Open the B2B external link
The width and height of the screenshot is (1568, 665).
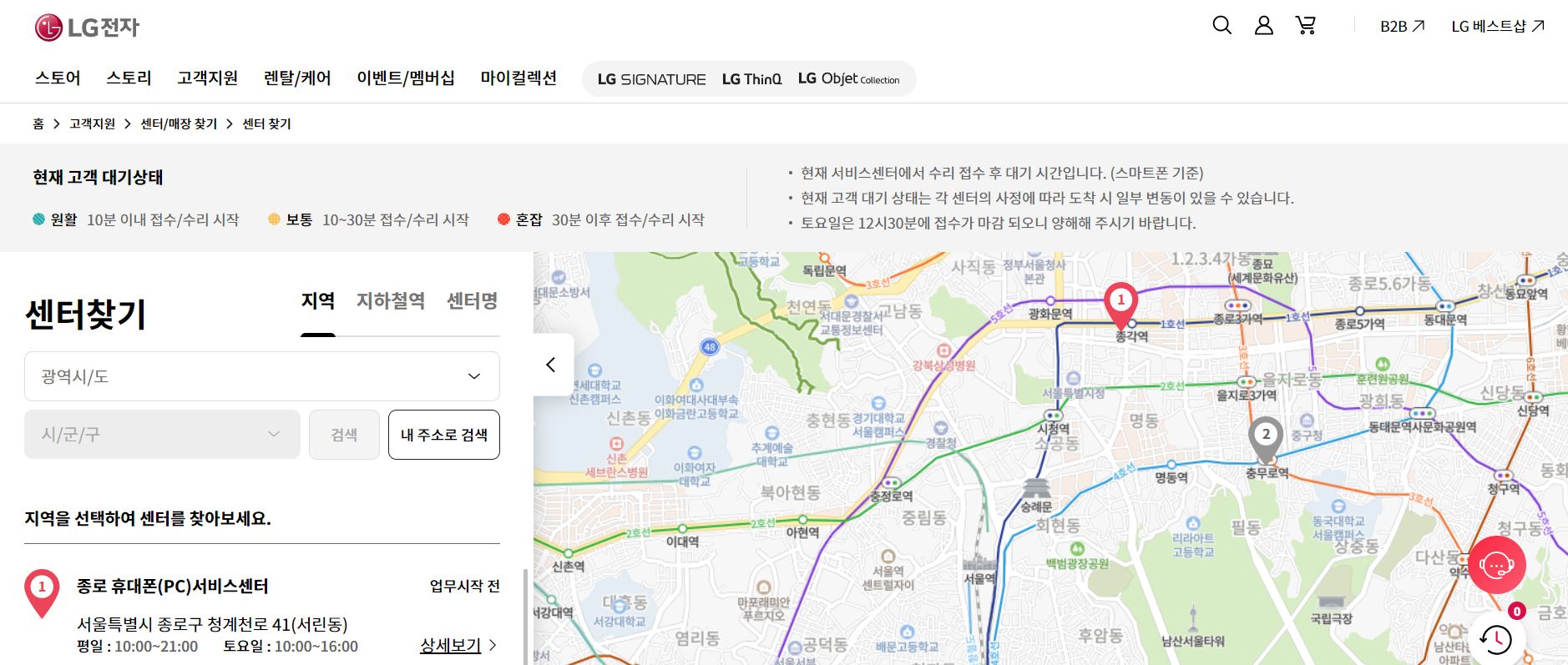coord(1402,27)
